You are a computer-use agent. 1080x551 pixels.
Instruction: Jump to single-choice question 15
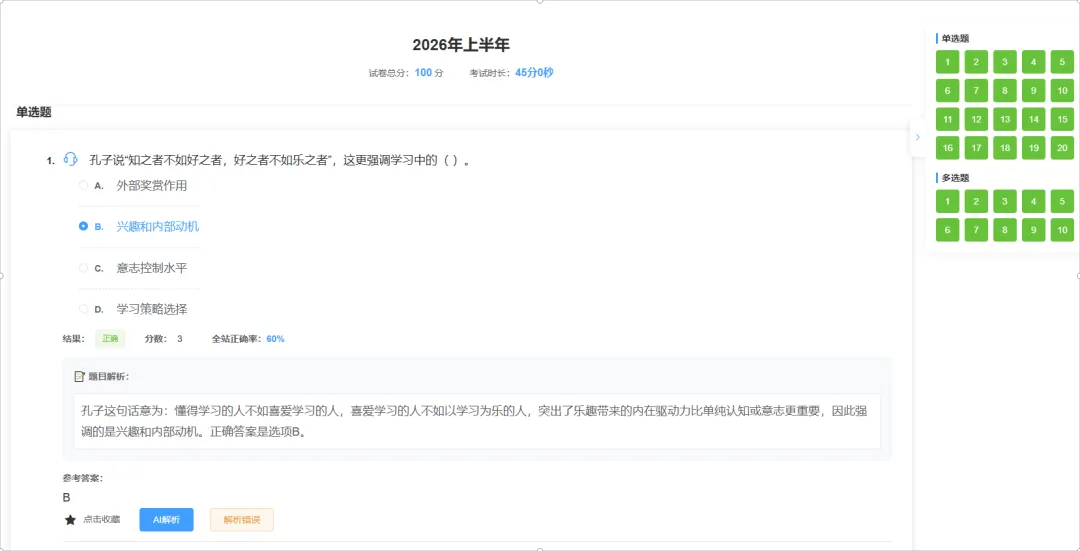coord(1062,119)
